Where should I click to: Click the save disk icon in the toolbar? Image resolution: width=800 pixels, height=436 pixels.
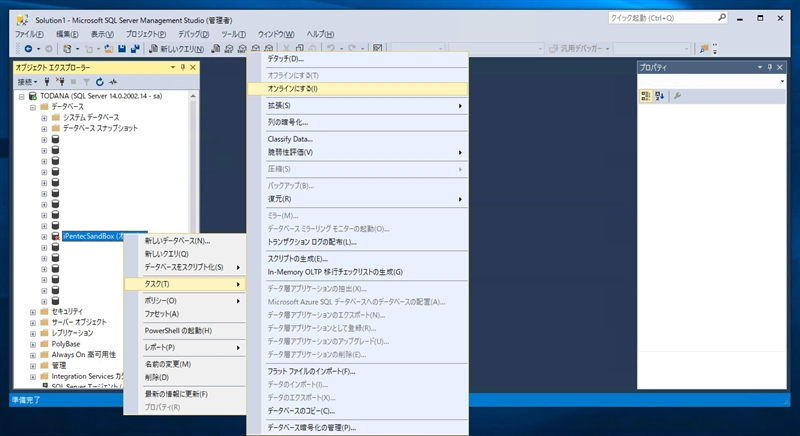pos(122,48)
